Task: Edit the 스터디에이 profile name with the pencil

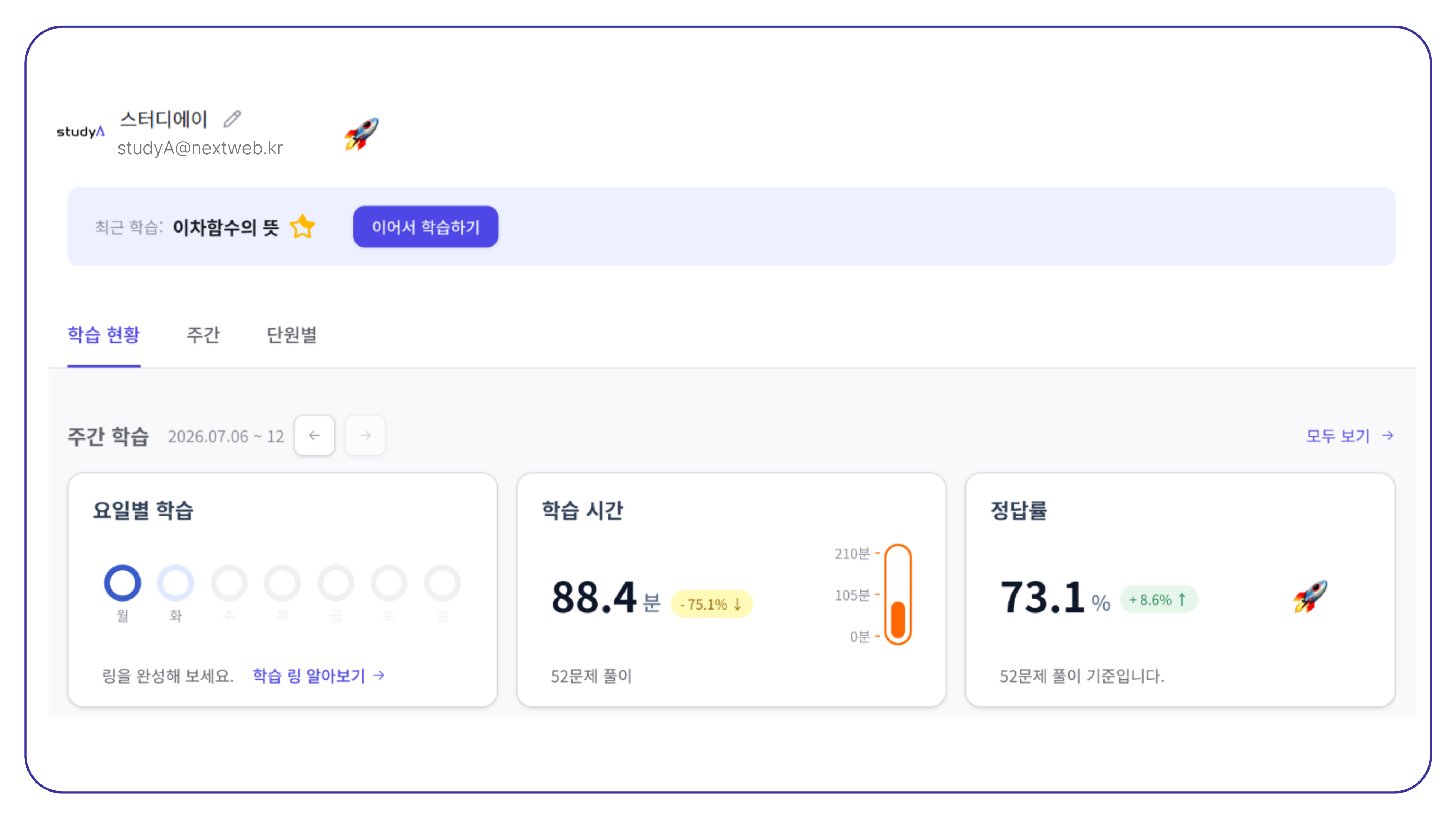Action: pos(232,119)
